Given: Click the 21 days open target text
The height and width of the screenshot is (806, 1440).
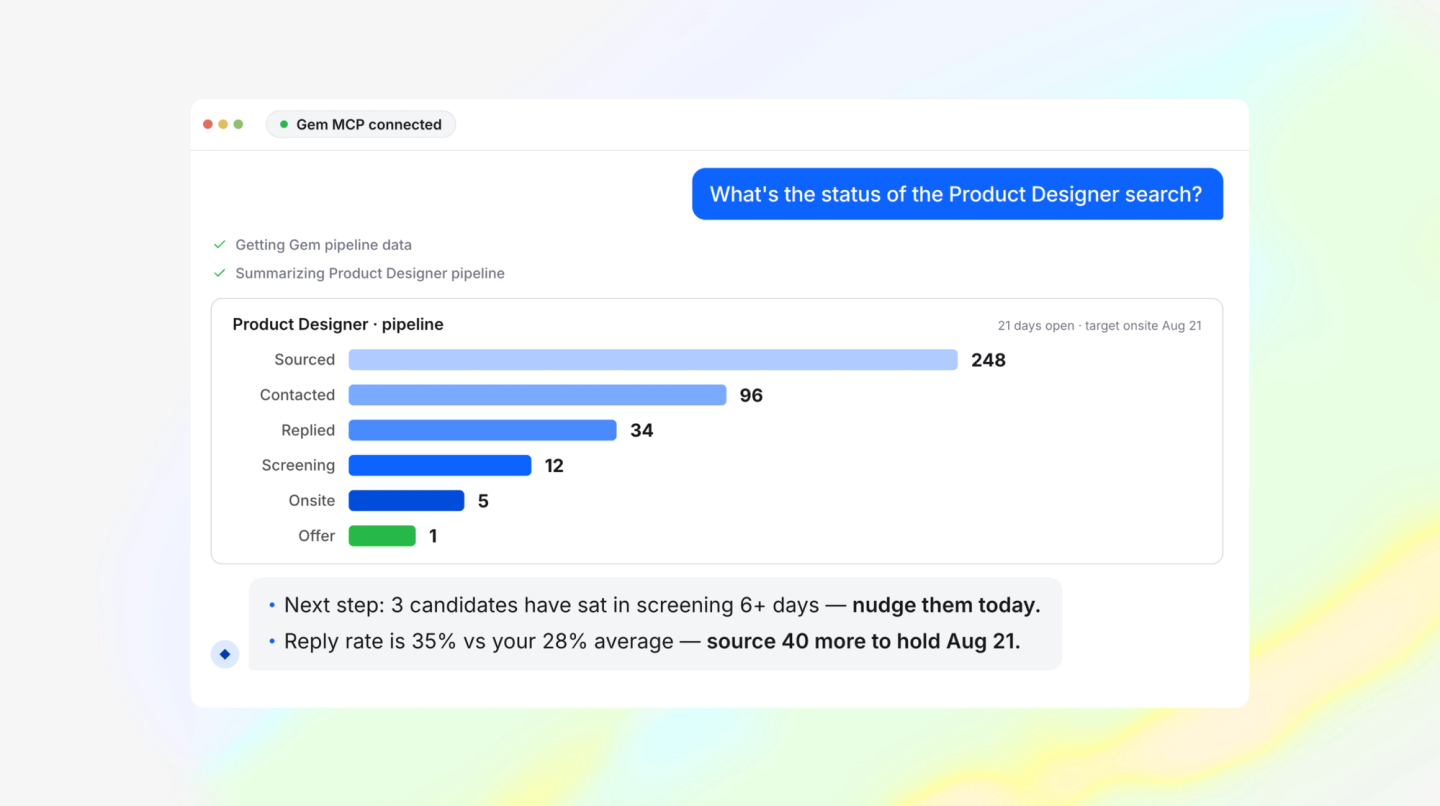Looking at the screenshot, I should pyautogui.click(x=1100, y=326).
